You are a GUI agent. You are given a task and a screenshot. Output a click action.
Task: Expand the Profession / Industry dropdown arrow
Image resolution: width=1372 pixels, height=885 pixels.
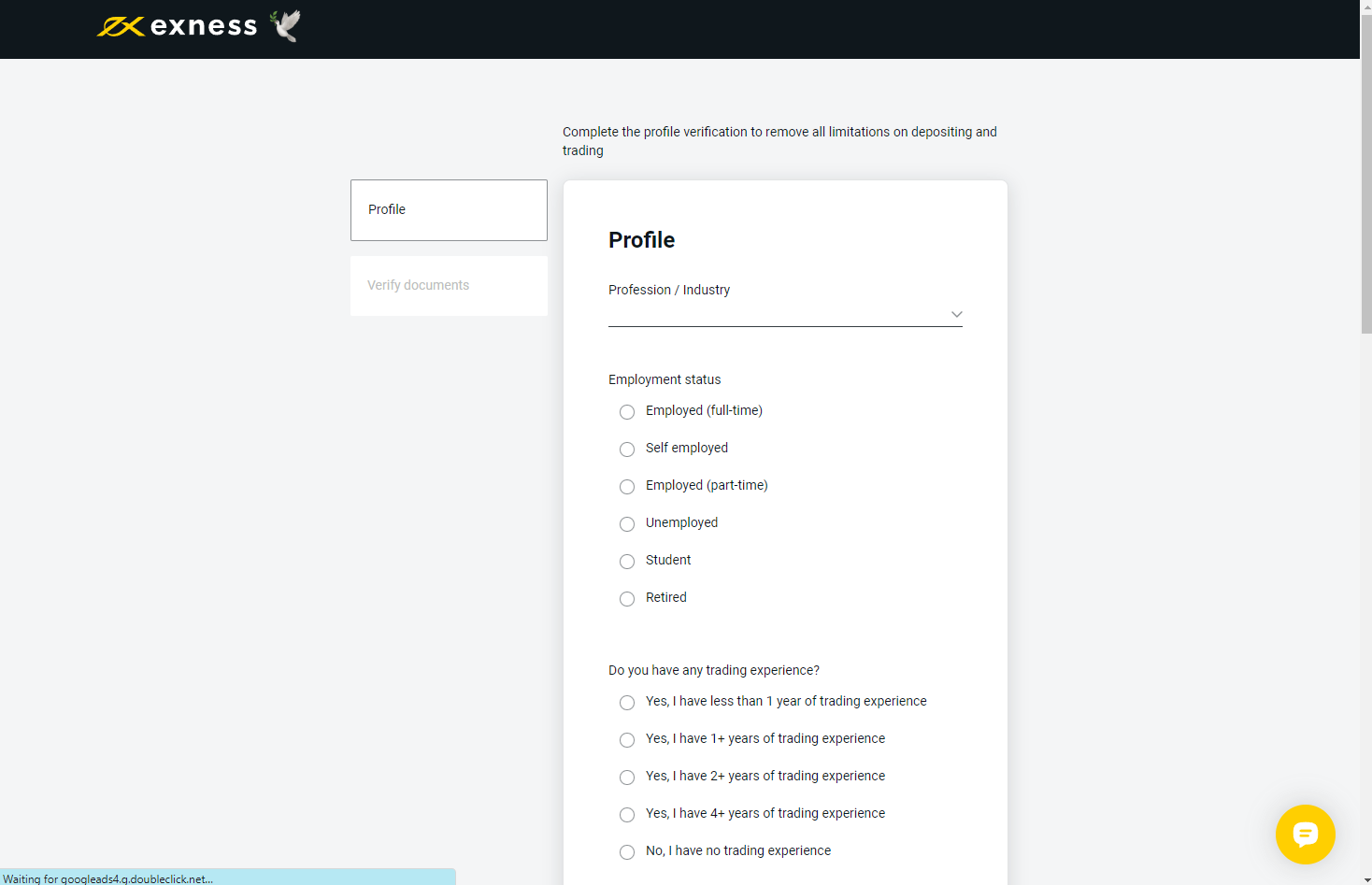[956, 314]
